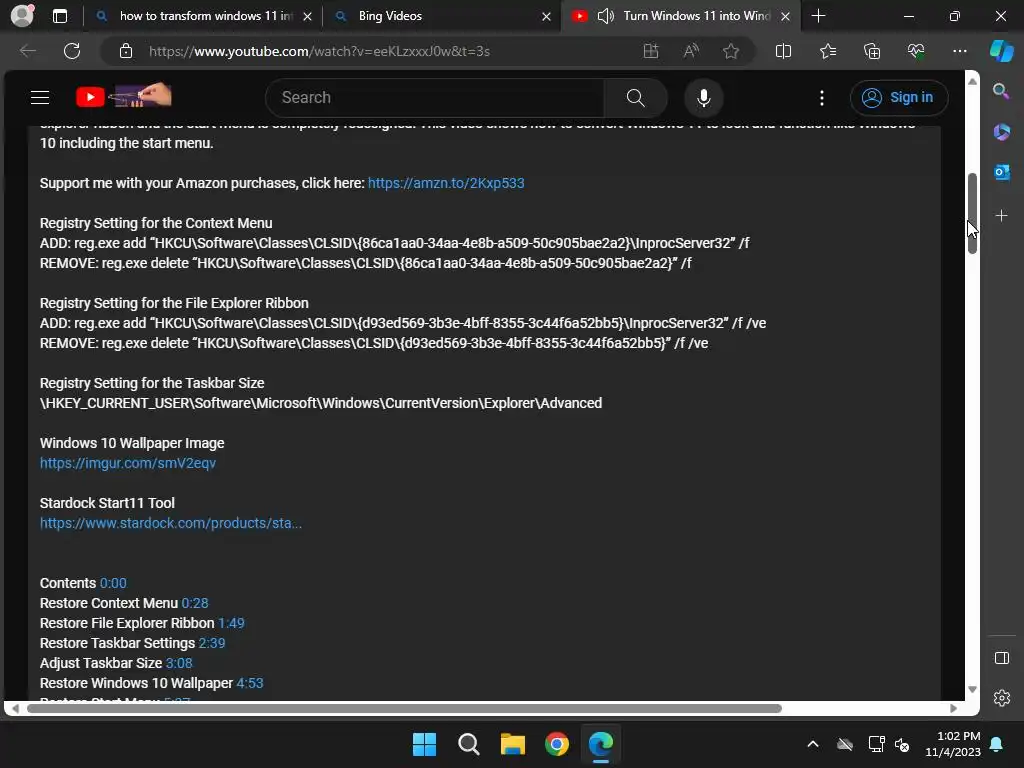Screen dimensions: 1024x768
Task: Add this page to favorites star
Action: point(731,51)
